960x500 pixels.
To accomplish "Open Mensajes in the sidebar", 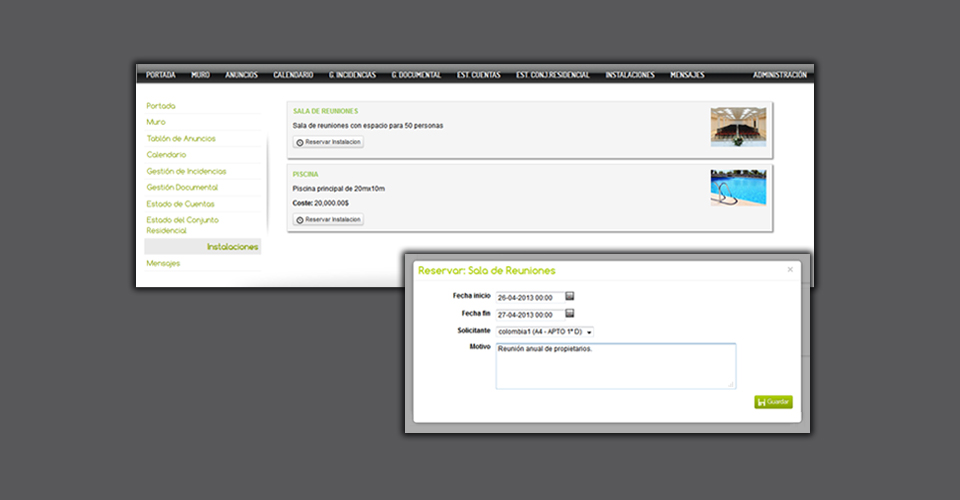I will (163, 263).
